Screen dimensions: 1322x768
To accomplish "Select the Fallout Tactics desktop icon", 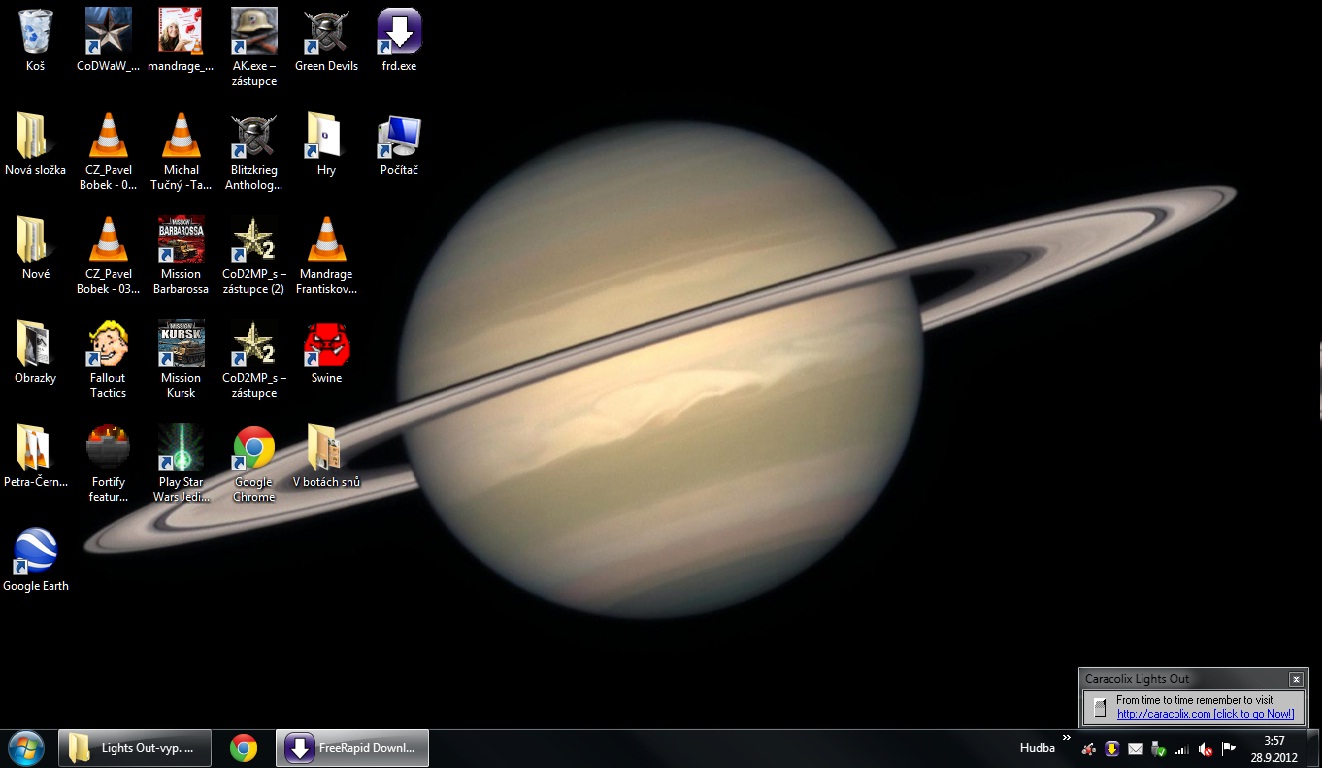I will (108, 344).
